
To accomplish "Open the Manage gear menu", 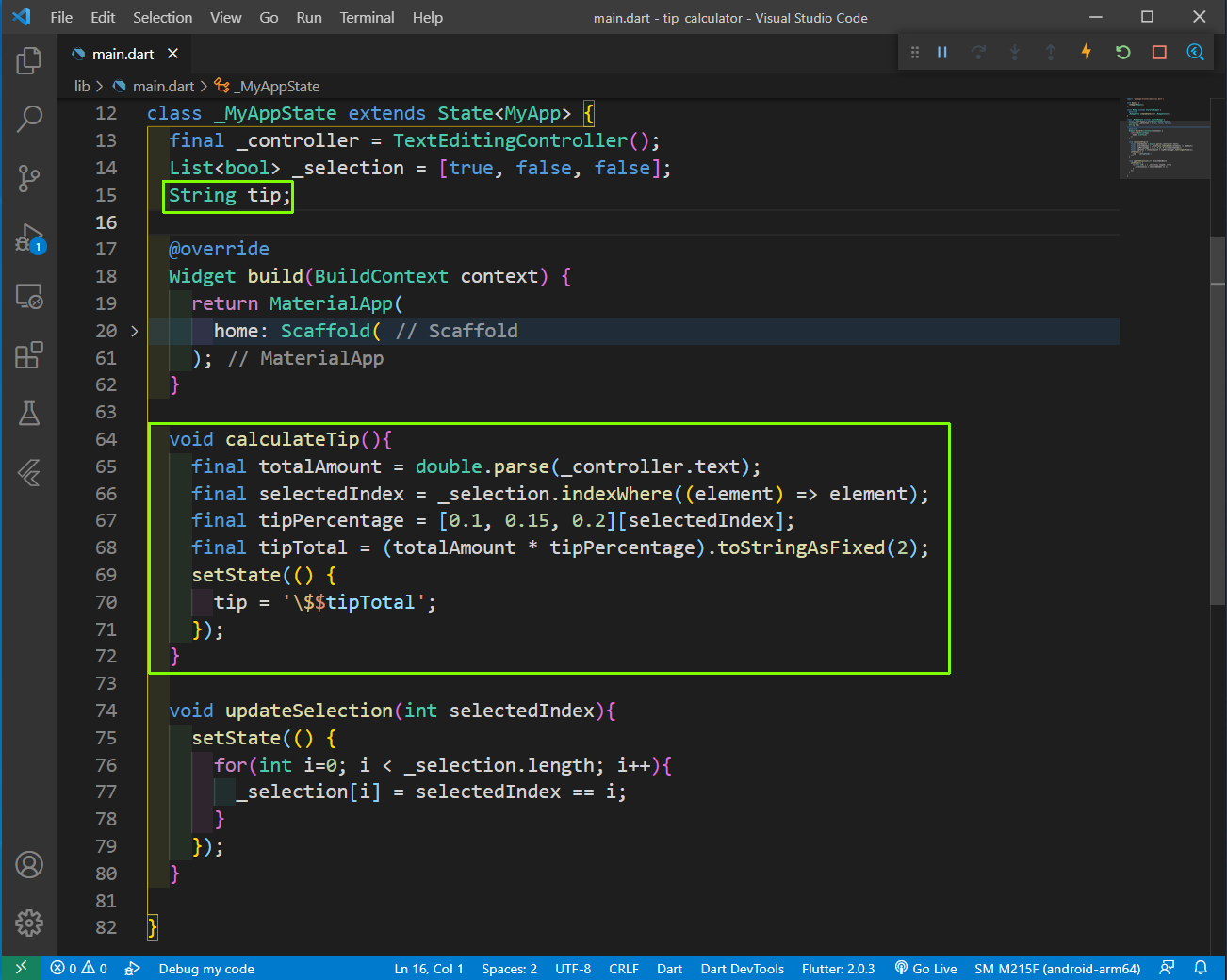I will [x=29, y=923].
